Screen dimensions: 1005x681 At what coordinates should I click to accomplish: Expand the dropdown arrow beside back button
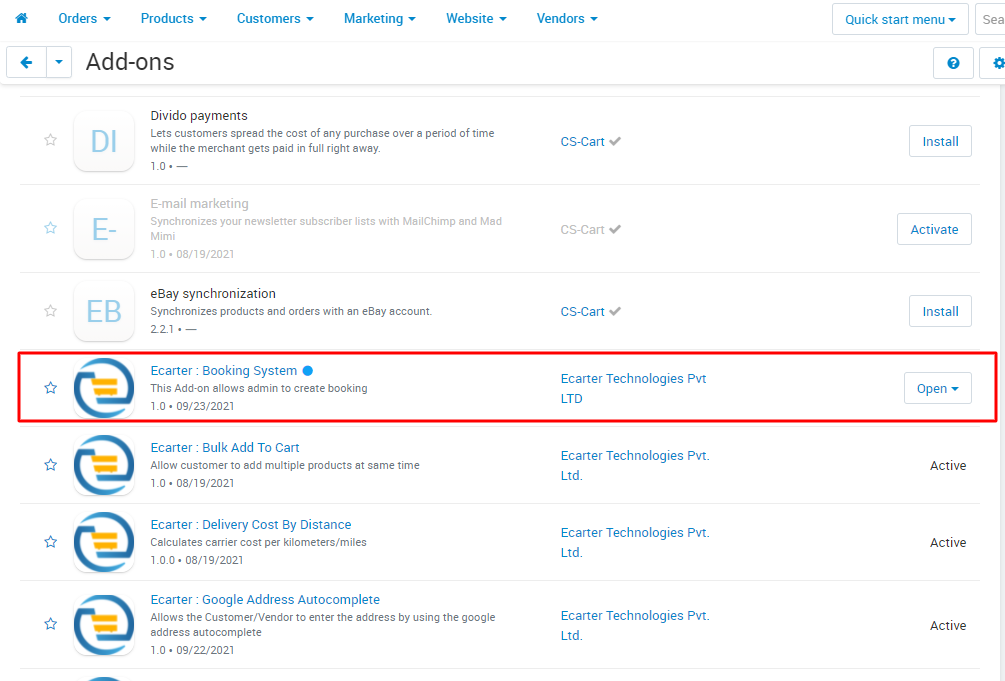coord(59,62)
